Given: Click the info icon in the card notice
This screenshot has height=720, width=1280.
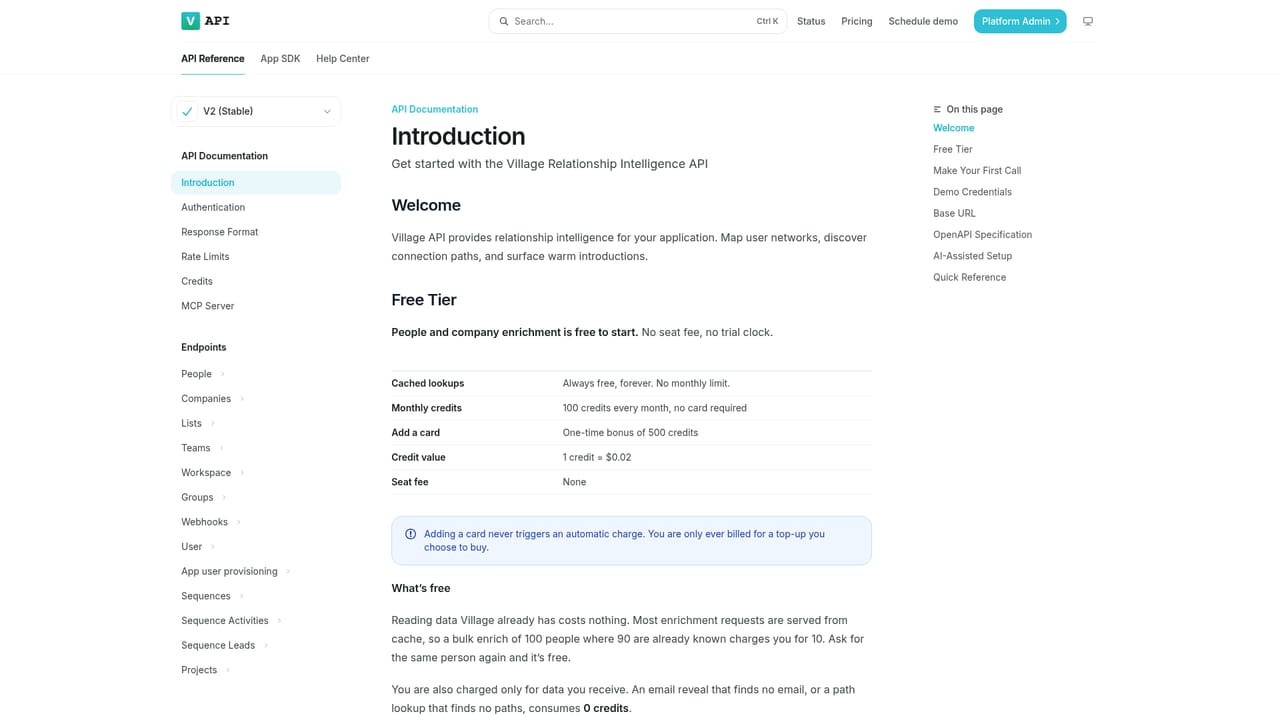Looking at the screenshot, I should (x=410, y=534).
